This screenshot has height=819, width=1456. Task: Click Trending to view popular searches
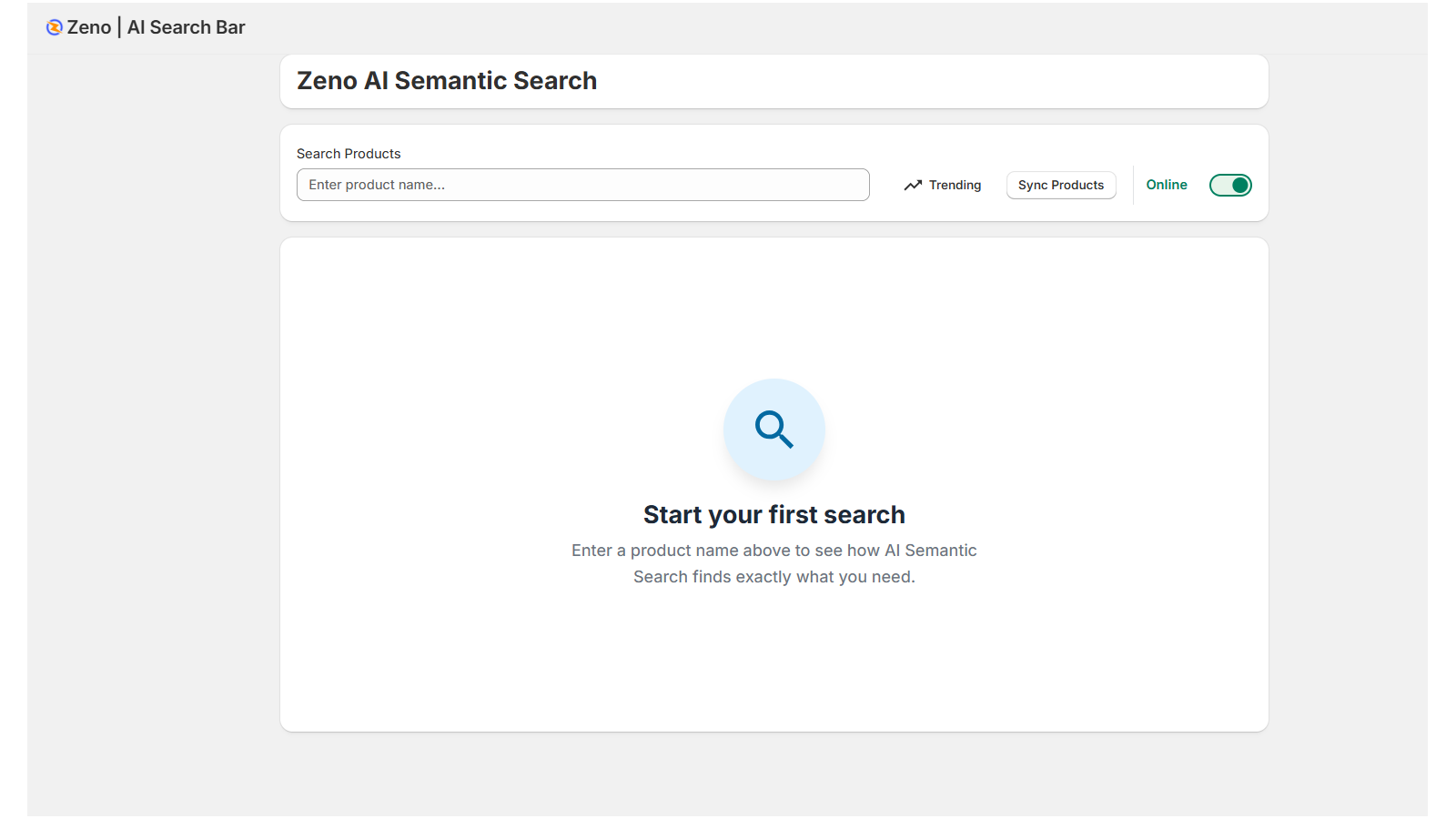[955, 185]
